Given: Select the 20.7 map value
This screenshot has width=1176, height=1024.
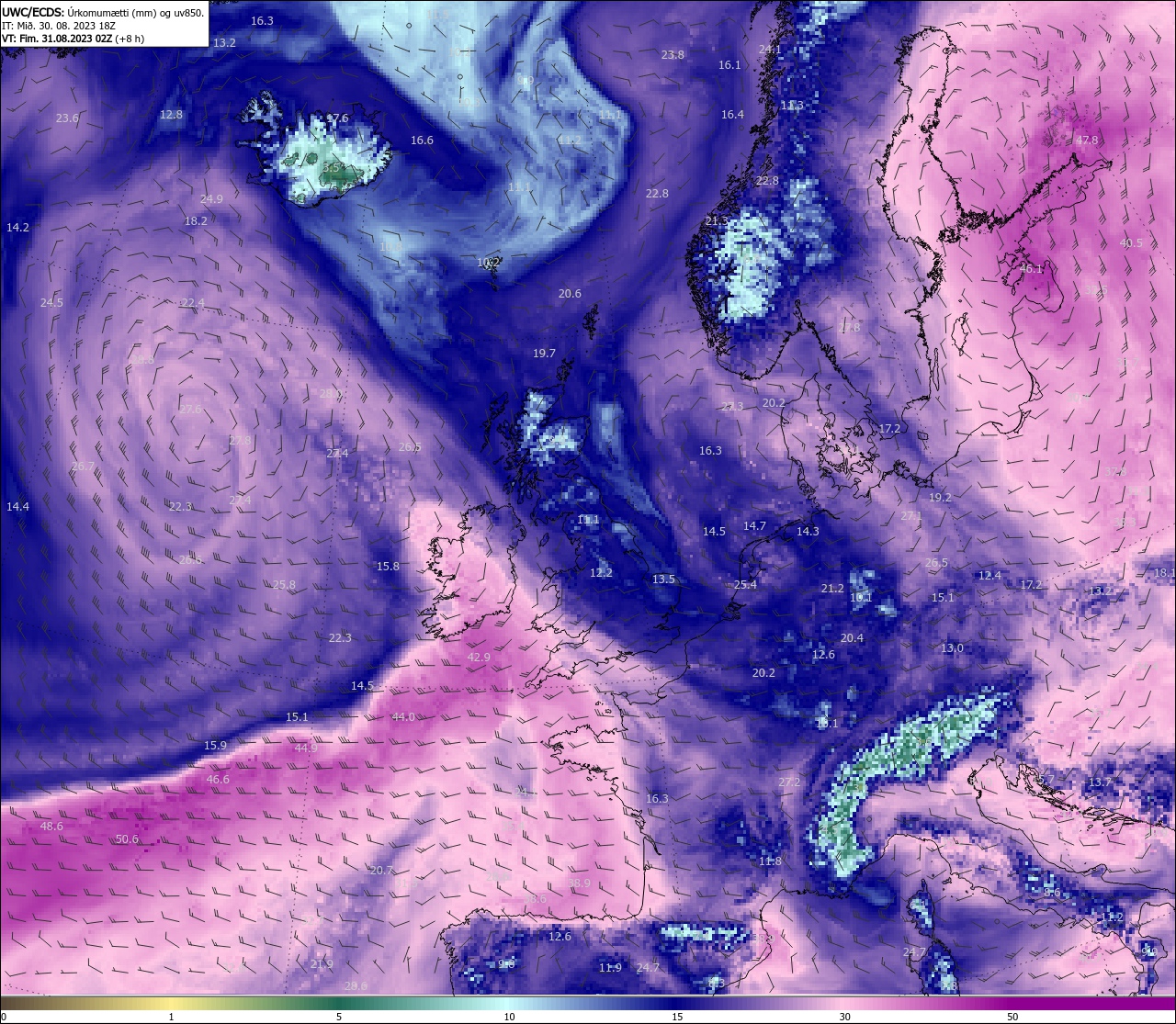Looking at the screenshot, I should point(381,871).
